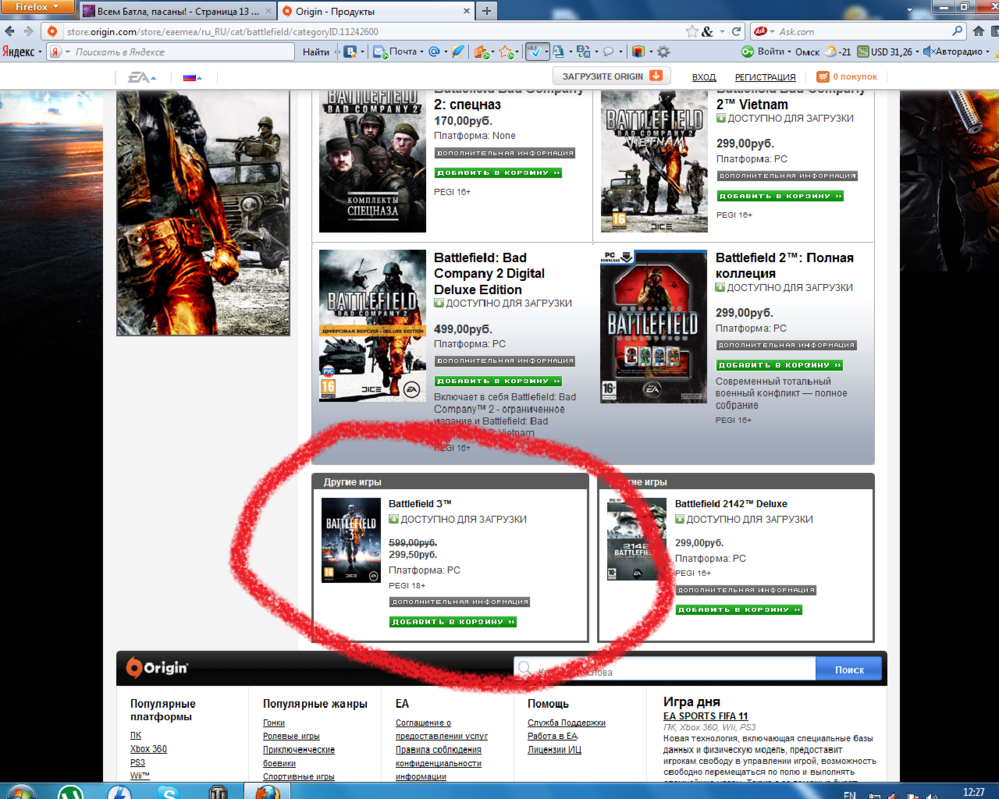The width and height of the screenshot is (999, 799).
Task: Add Bad Company 2 Vietnam to the cart
Action: [x=780, y=196]
